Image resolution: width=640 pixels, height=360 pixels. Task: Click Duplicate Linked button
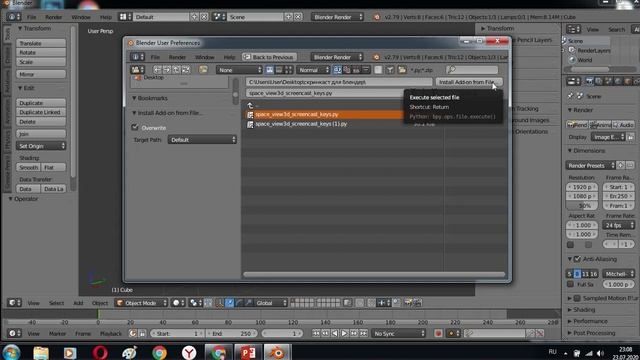pos(41,112)
